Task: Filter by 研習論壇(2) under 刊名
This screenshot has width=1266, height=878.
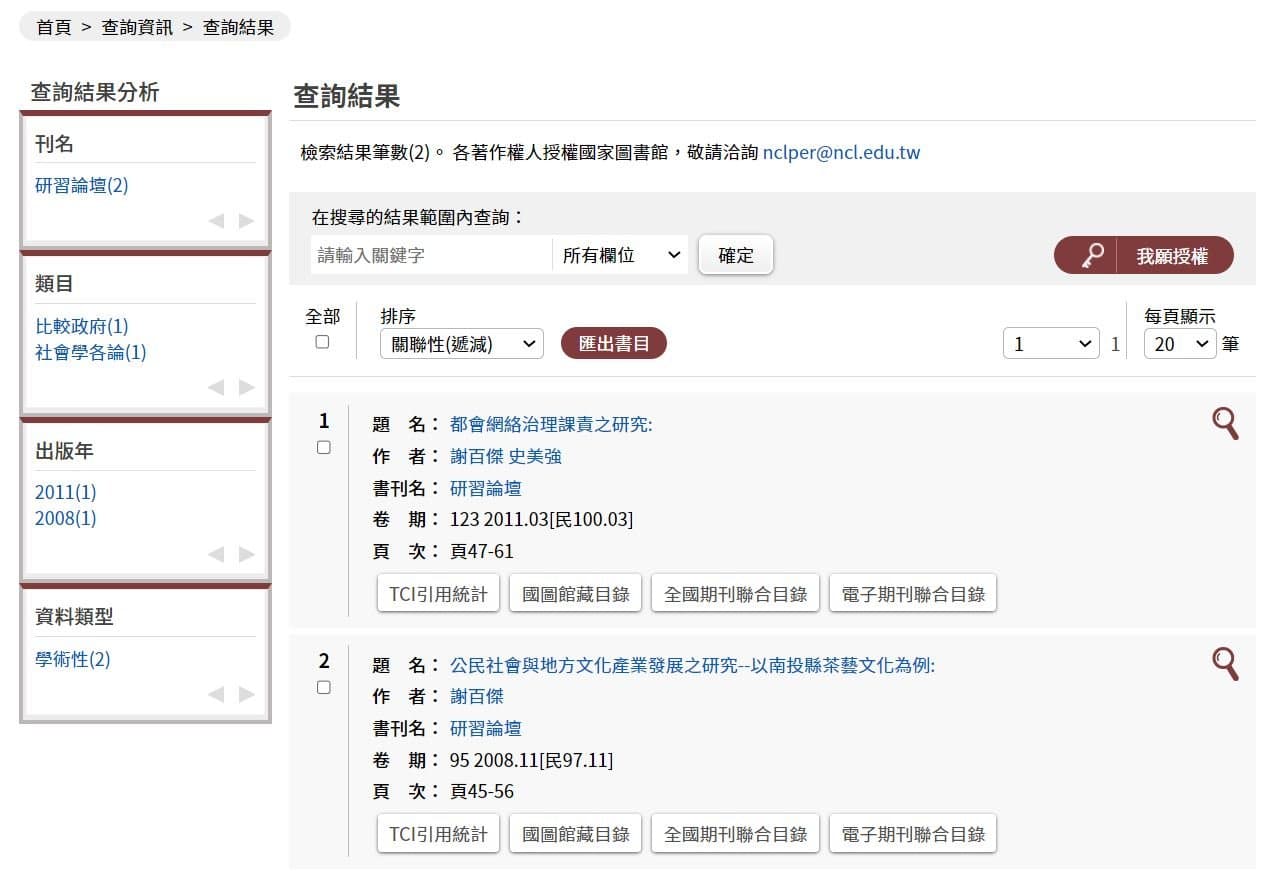Action: (x=82, y=185)
